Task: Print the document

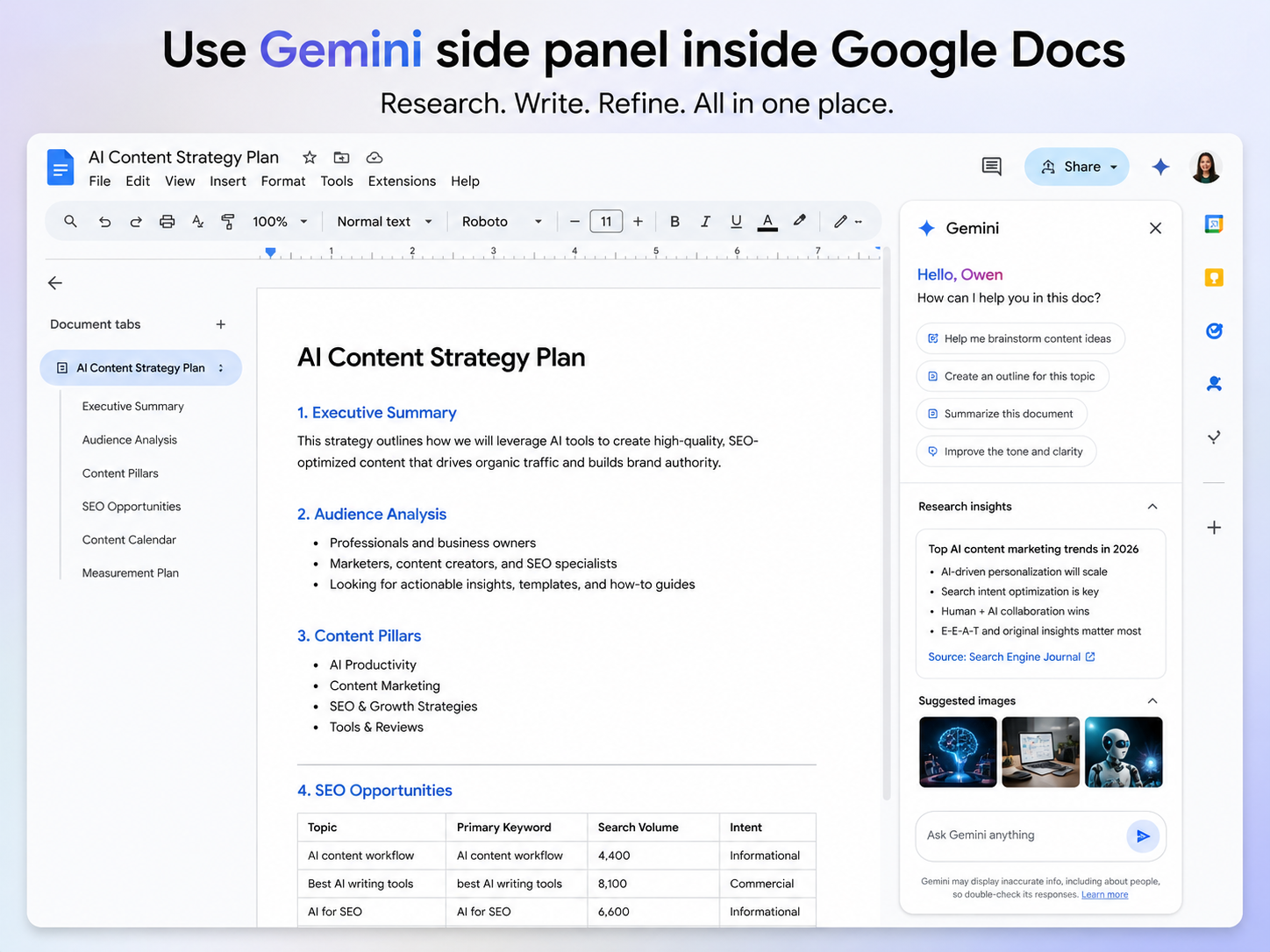Action: click(x=167, y=222)
